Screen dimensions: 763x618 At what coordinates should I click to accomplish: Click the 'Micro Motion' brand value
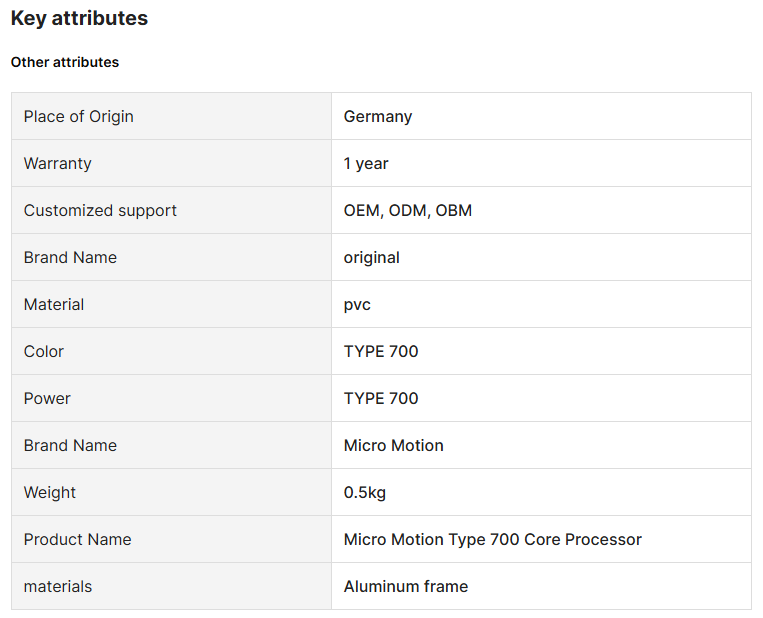coord(393,445)
